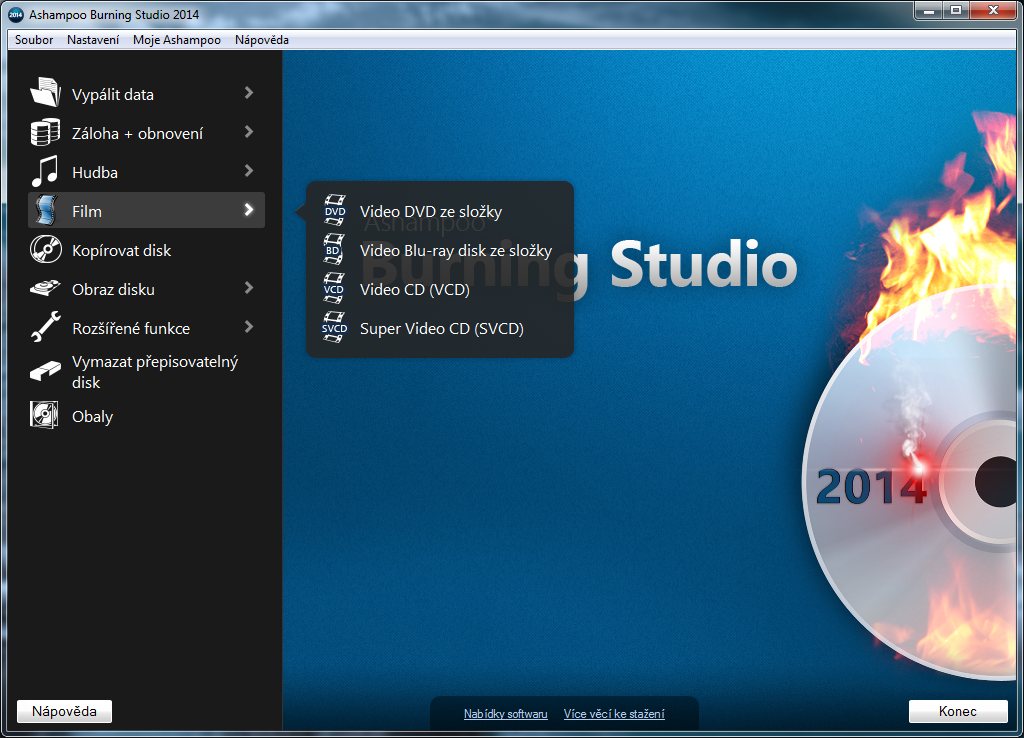Open the Více věcí ke stažení link
Viewport: 1024px width, 738px height.
pos(614,714)
